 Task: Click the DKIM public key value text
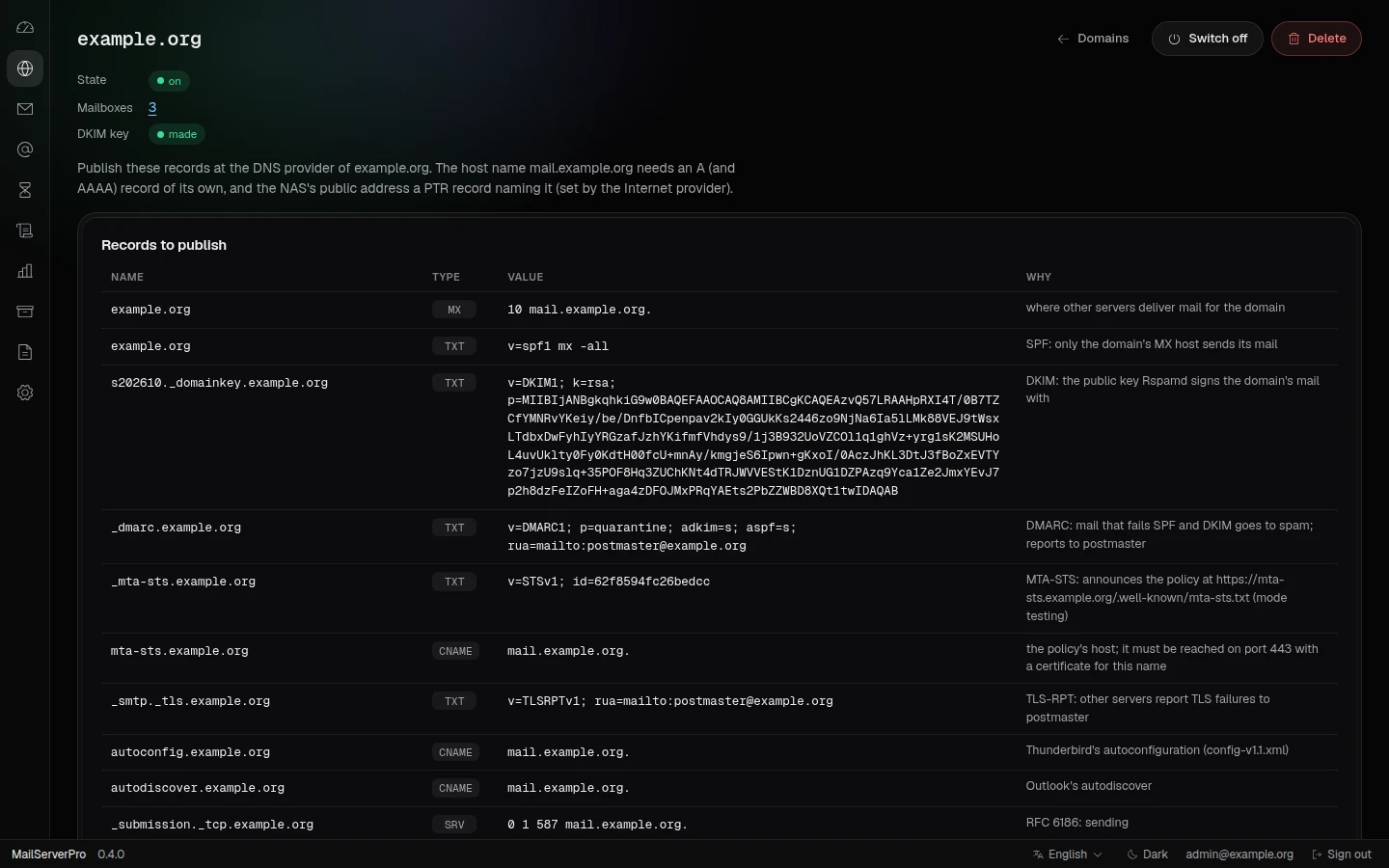[753, 437]
